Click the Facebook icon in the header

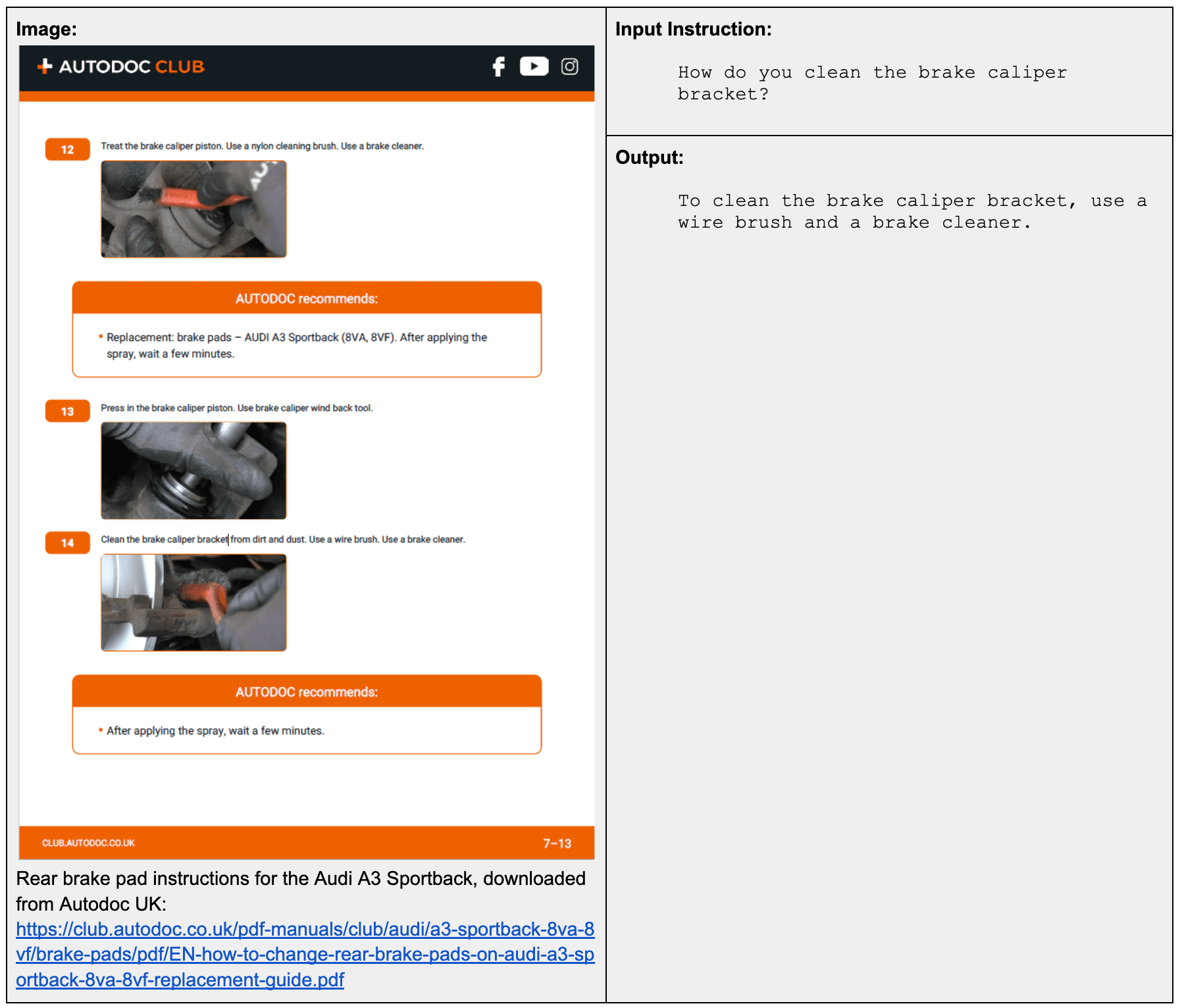(x=498, y=66)
